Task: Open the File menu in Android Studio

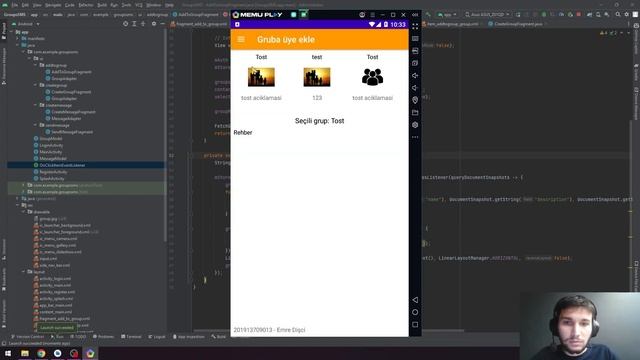Action: point(15,5)
